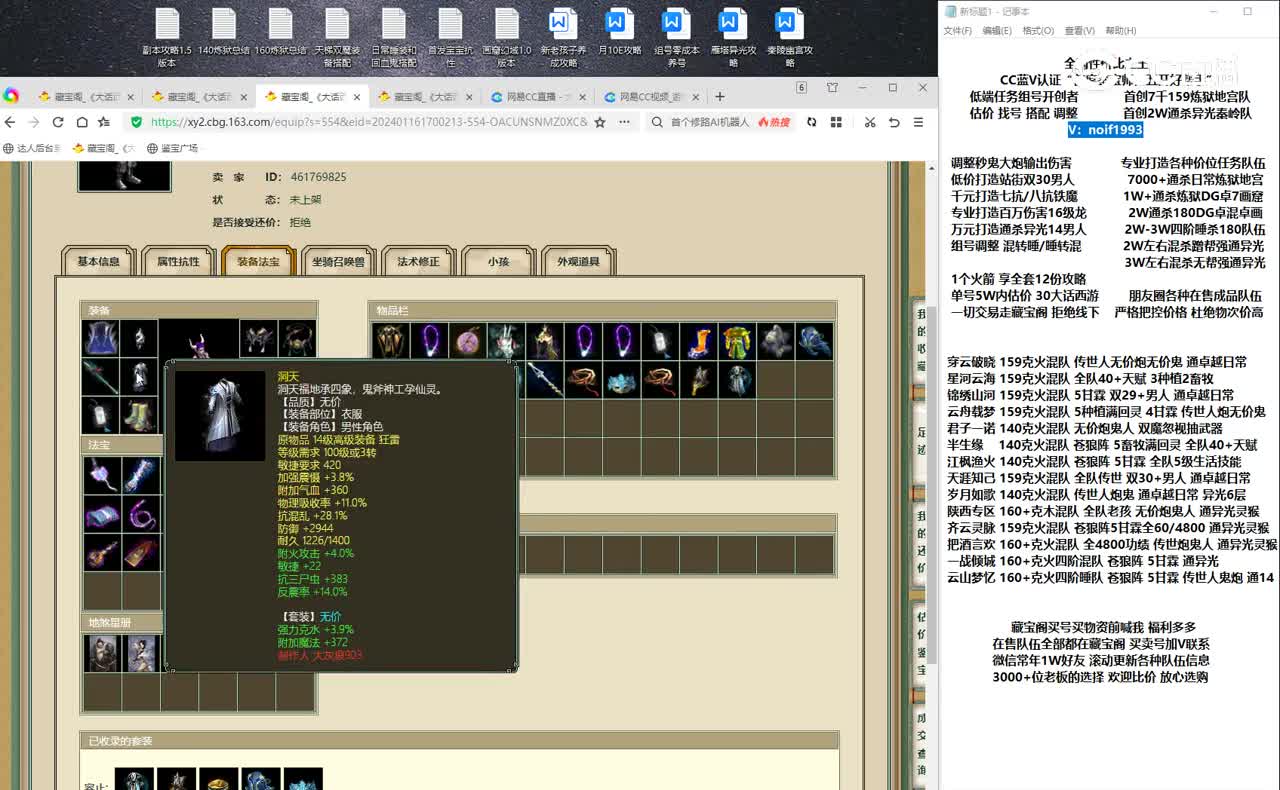Screen dimensions: 1280x790
Task: Click the browser address bar URL
Action: pyautogui.click(x=368, y=122)
